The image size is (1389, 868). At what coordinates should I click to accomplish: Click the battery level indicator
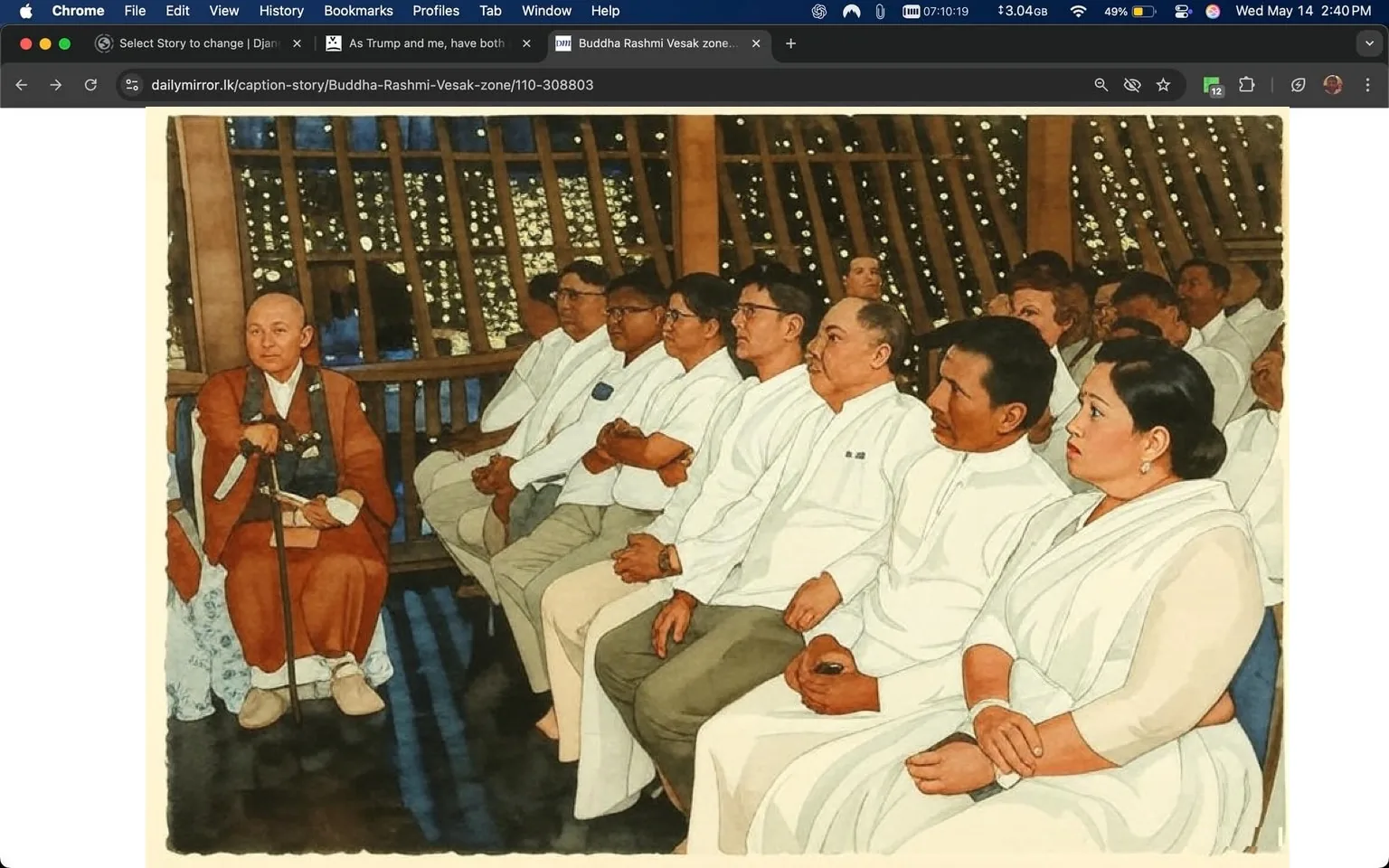(x=1142, y=11)
